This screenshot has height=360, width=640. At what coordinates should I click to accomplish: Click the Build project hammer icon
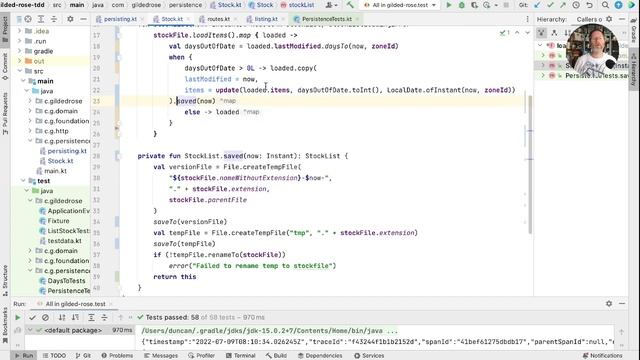pos(350,5)
